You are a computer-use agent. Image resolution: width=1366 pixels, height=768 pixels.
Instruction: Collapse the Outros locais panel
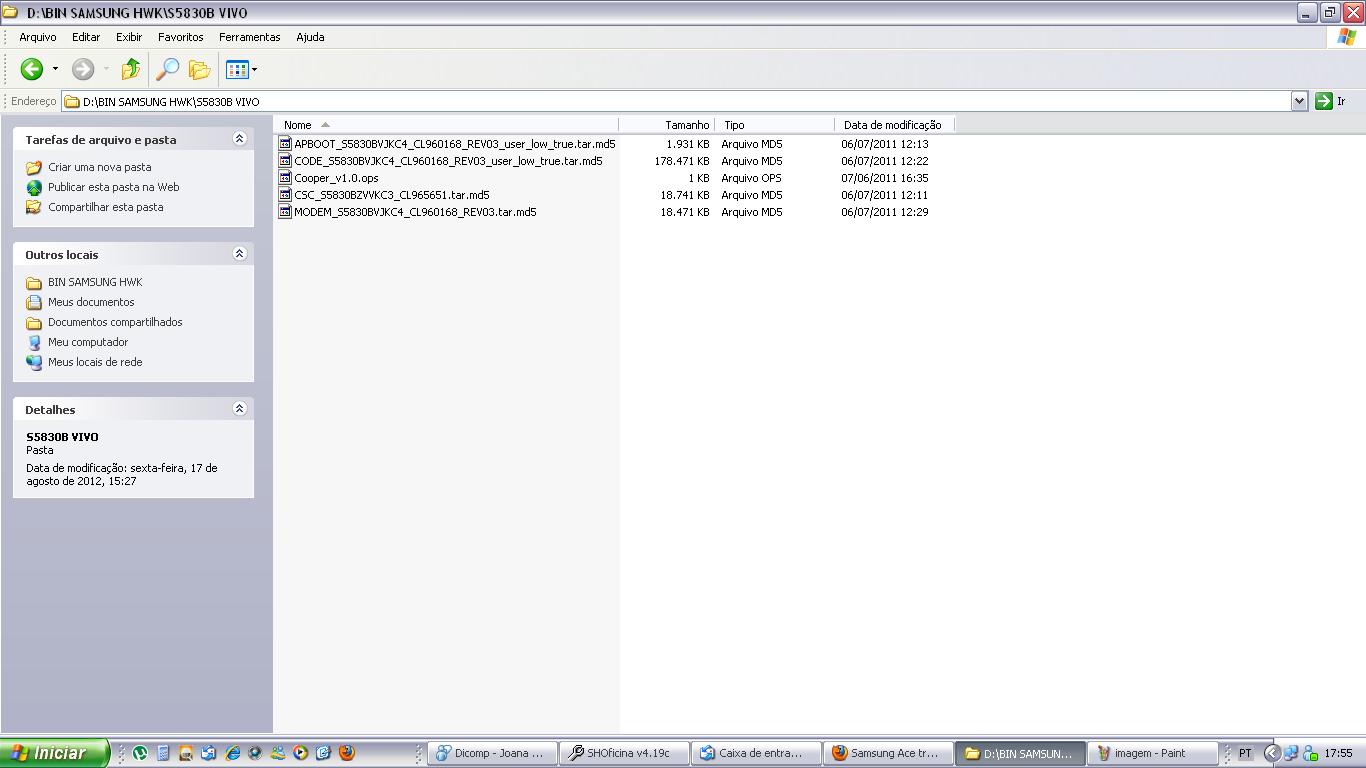point(239,254)
